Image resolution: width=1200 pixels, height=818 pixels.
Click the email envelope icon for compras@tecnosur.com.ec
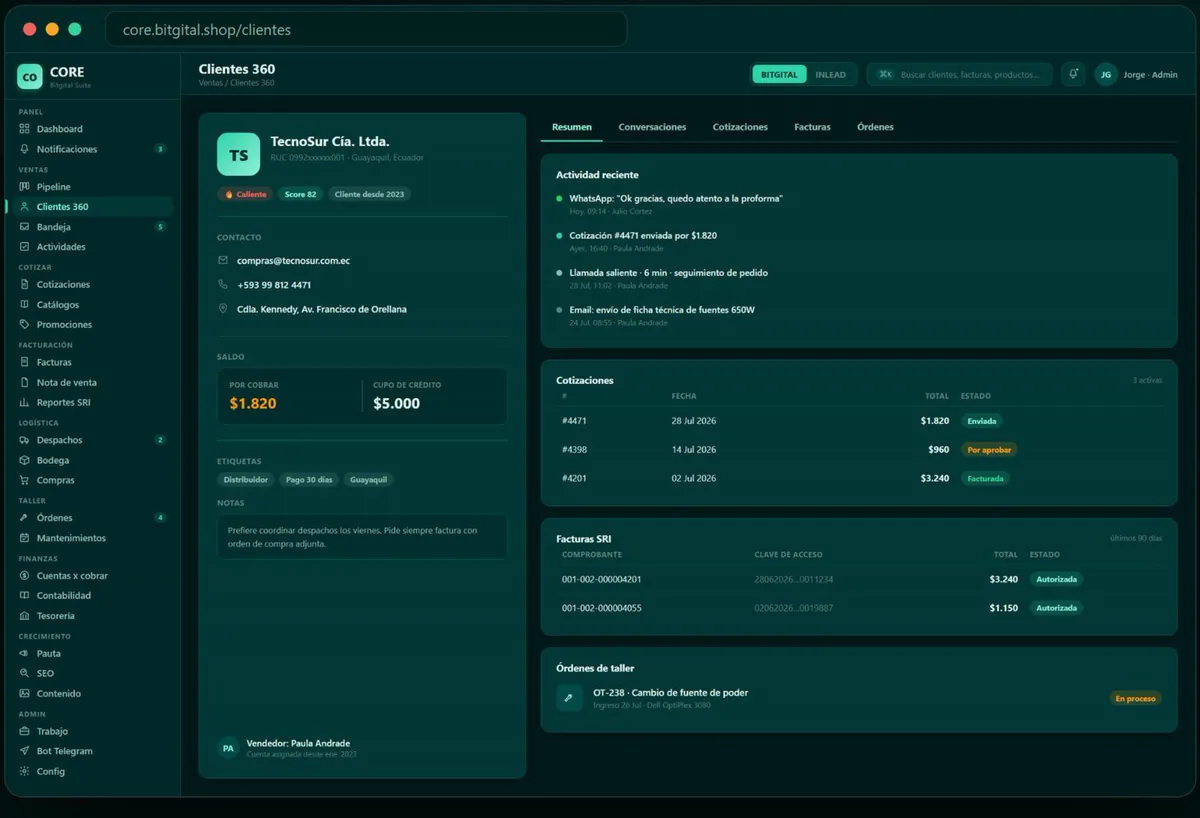click(x=223, y=260)
